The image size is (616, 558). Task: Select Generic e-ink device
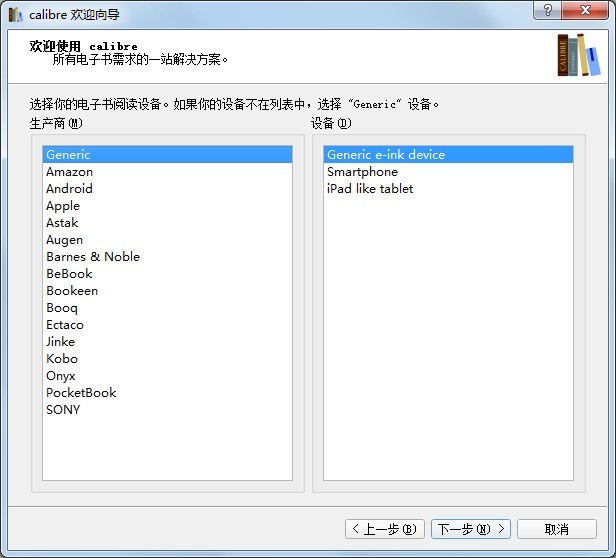448,154
